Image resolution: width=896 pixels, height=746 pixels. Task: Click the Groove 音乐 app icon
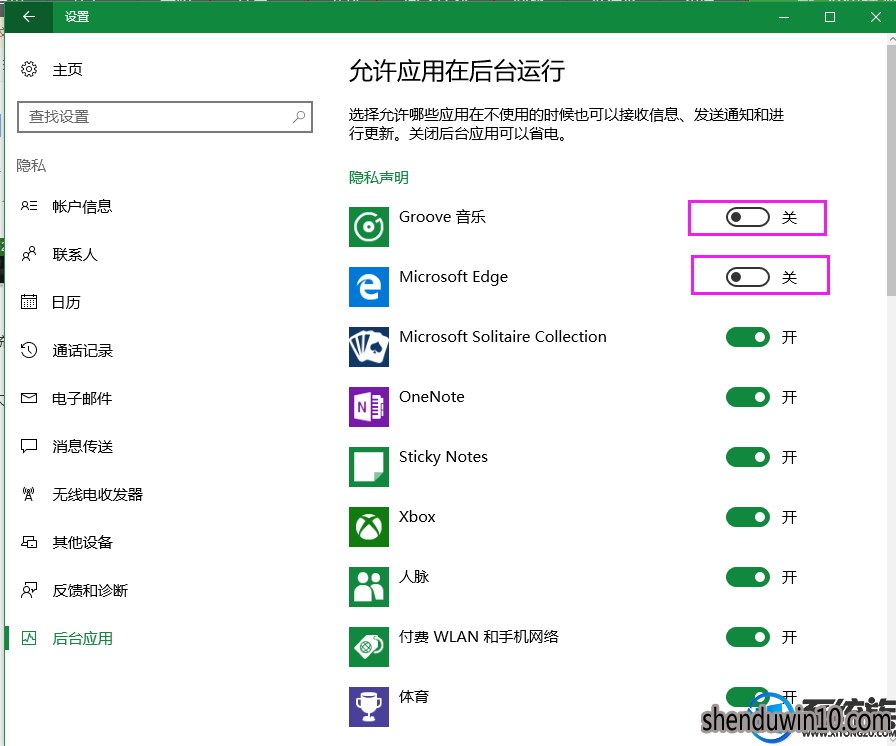369,227
